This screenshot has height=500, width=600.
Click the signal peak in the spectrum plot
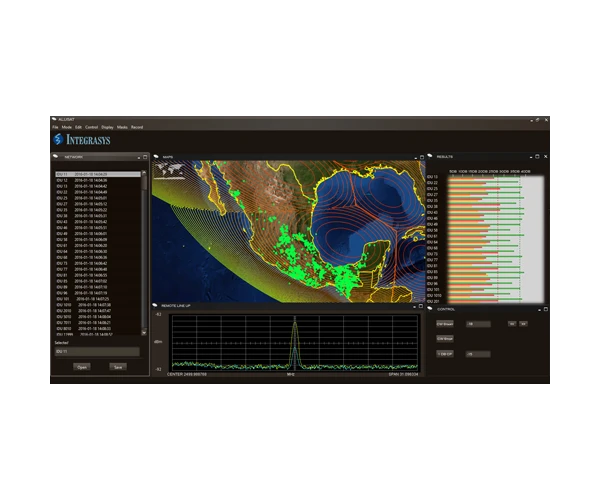(295, 323)
